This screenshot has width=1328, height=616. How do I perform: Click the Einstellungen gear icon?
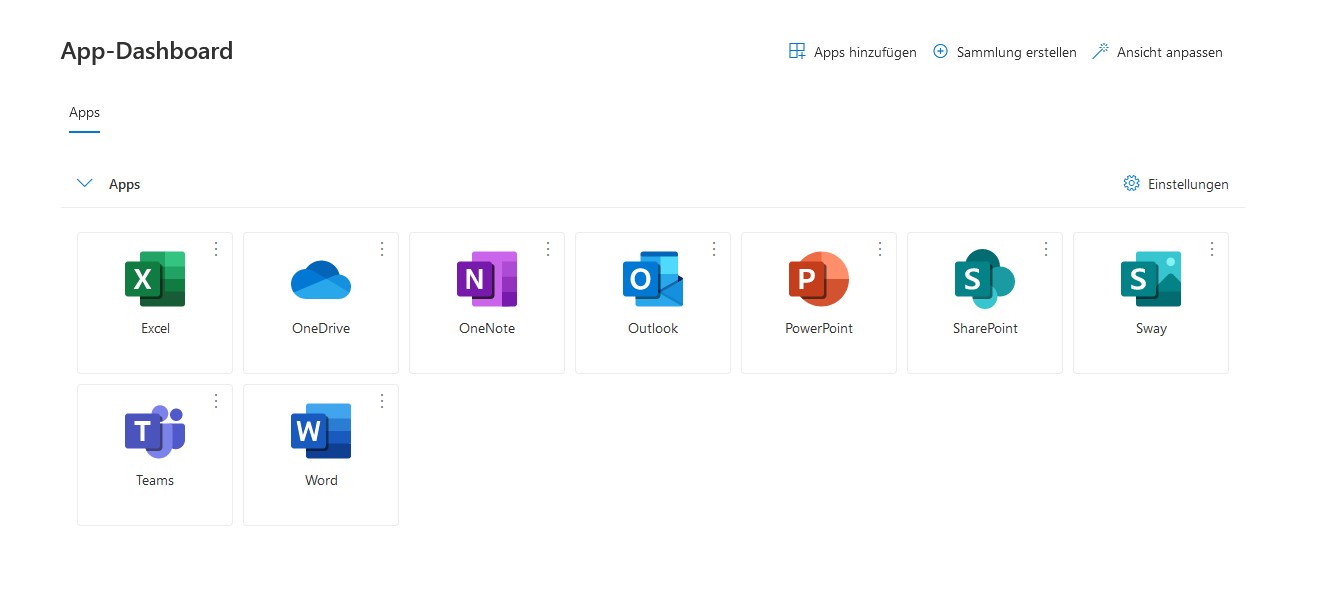1132,183
